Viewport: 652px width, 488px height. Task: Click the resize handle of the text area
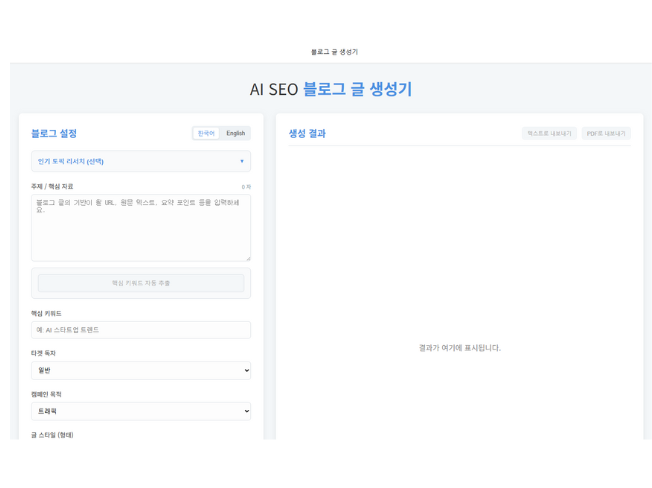pos(247,258)
